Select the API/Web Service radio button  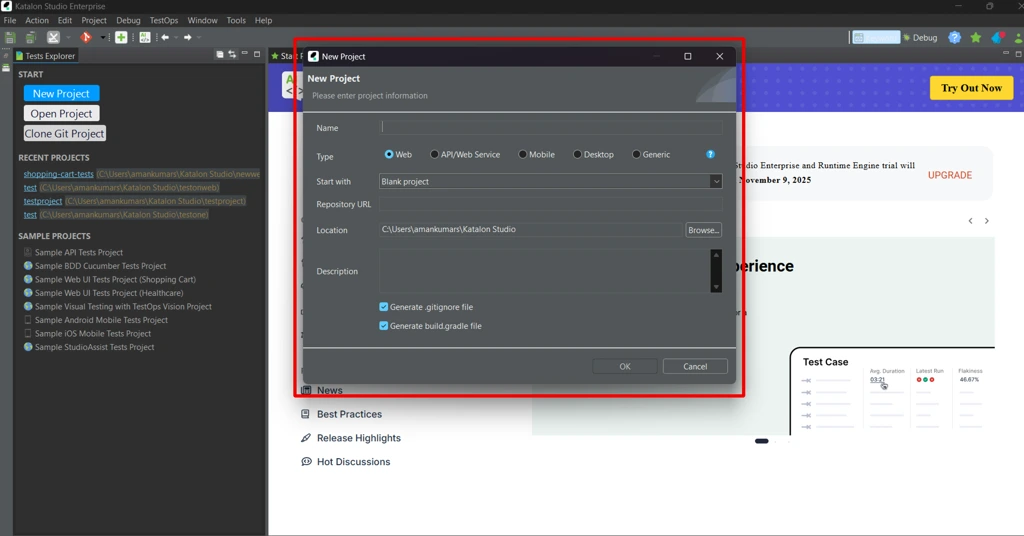[435, 155]
